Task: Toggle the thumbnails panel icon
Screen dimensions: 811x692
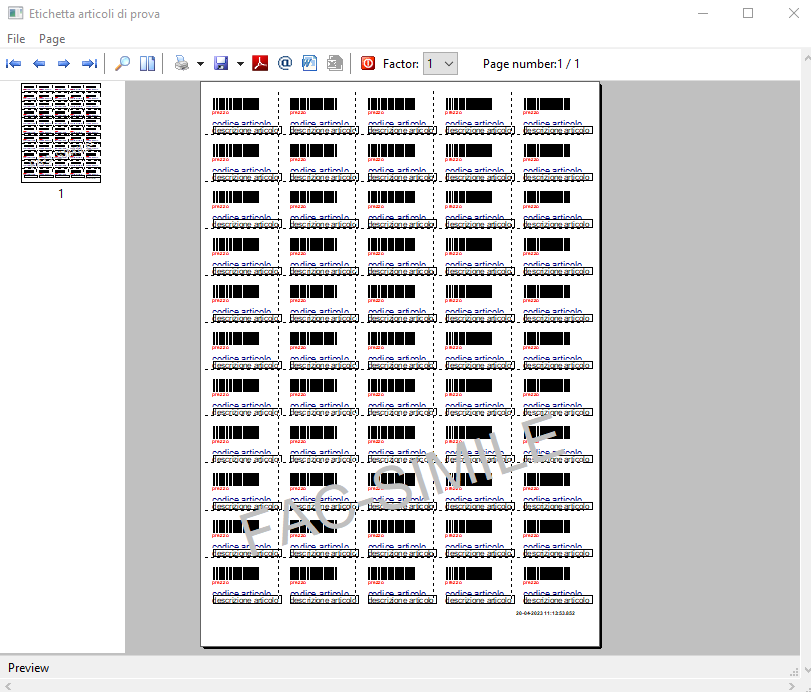Action: [147, 64]
